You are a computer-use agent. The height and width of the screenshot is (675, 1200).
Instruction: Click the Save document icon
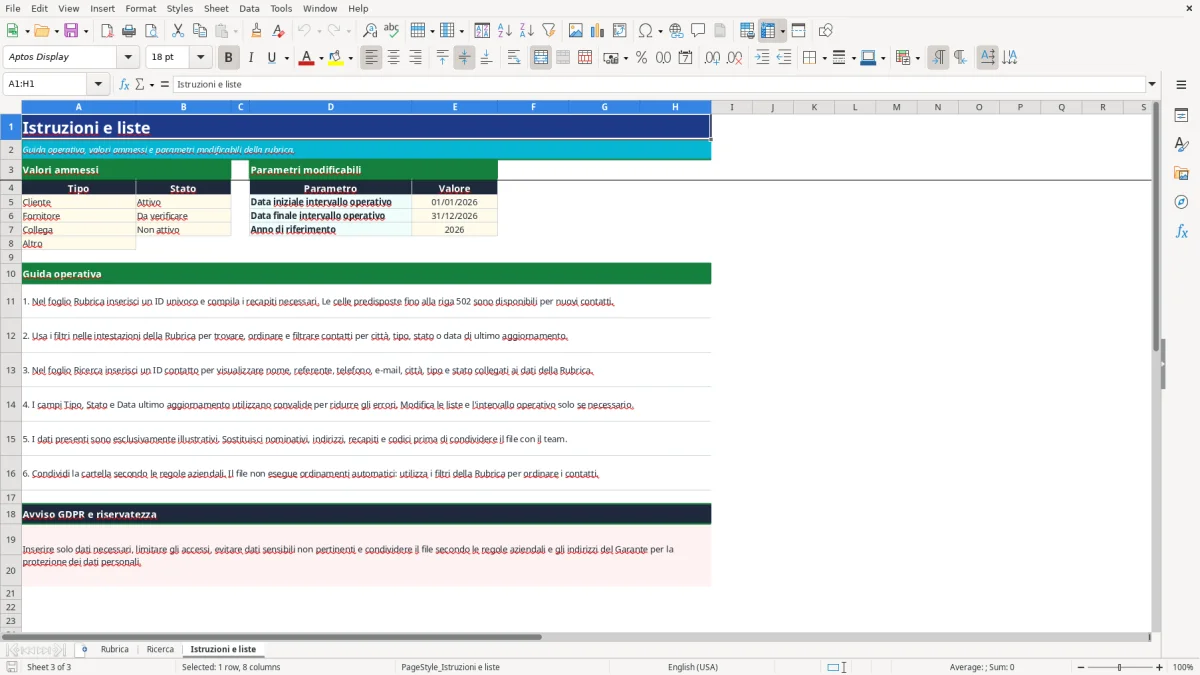[71, 31]
